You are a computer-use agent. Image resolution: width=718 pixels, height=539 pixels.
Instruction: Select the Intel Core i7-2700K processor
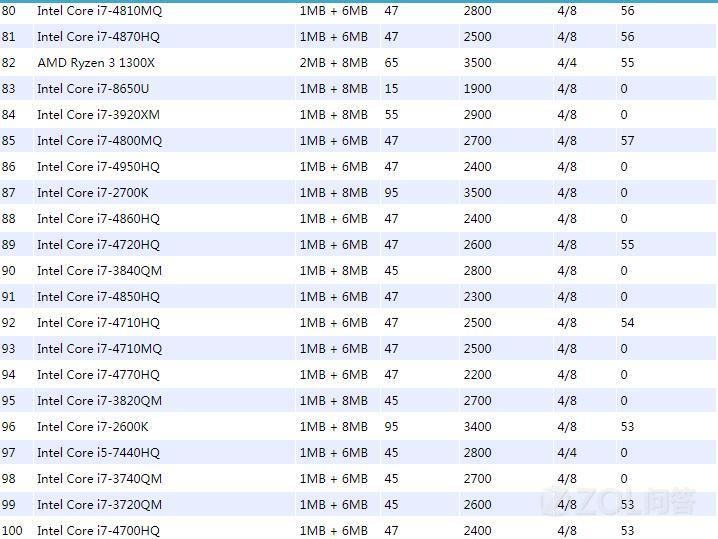point(92,193)
